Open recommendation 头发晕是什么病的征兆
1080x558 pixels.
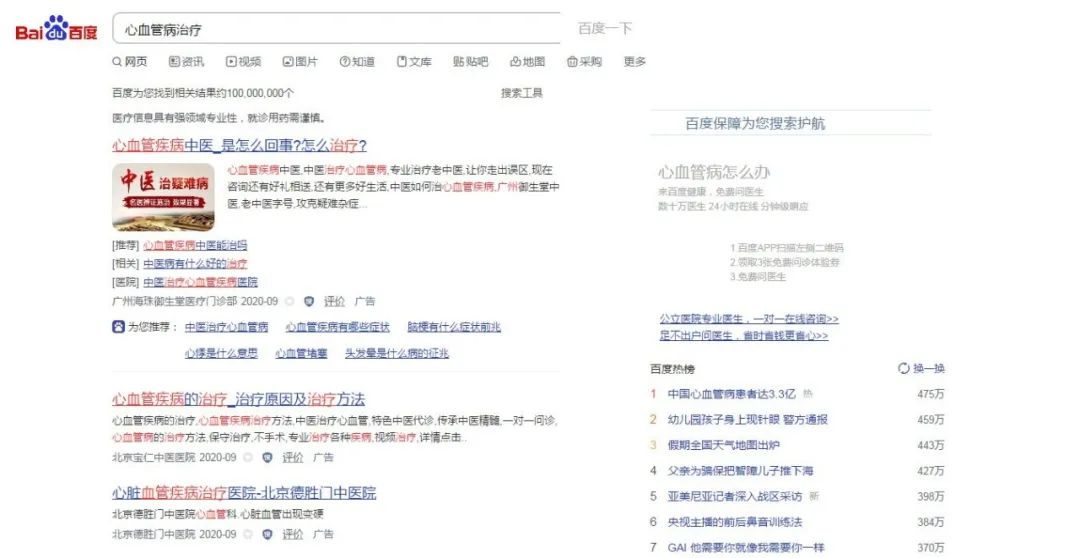397,353
